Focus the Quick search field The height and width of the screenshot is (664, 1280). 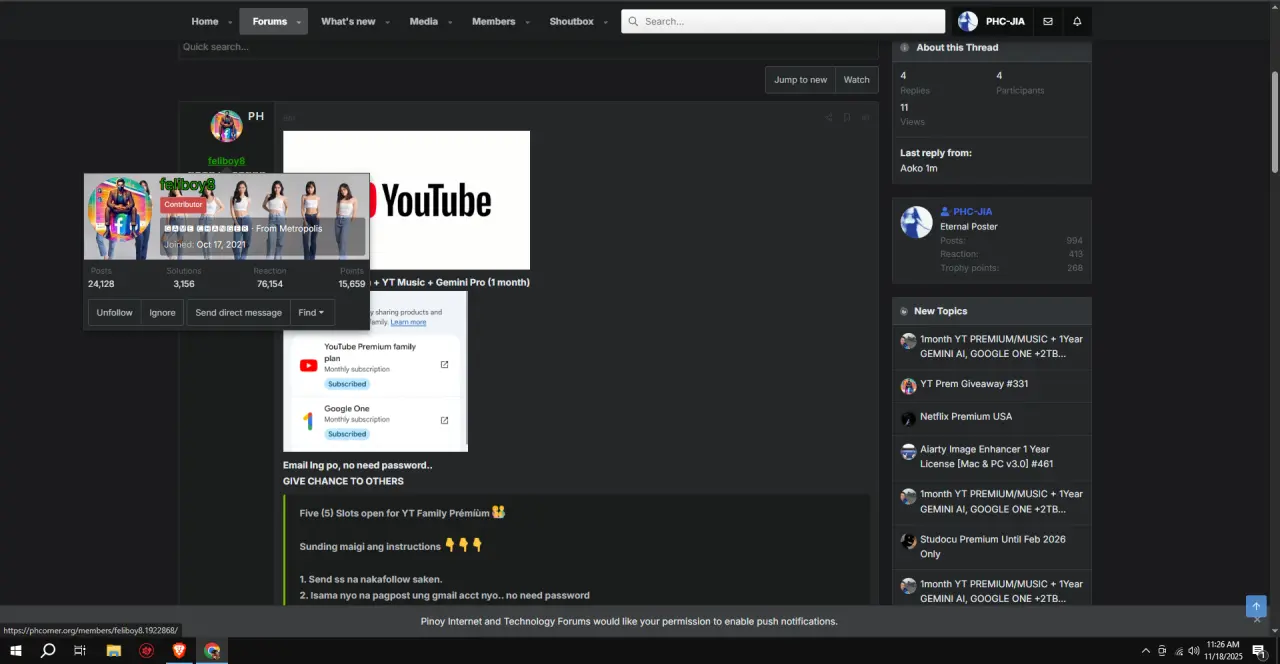pyautogui.click(x=528, y=48)
